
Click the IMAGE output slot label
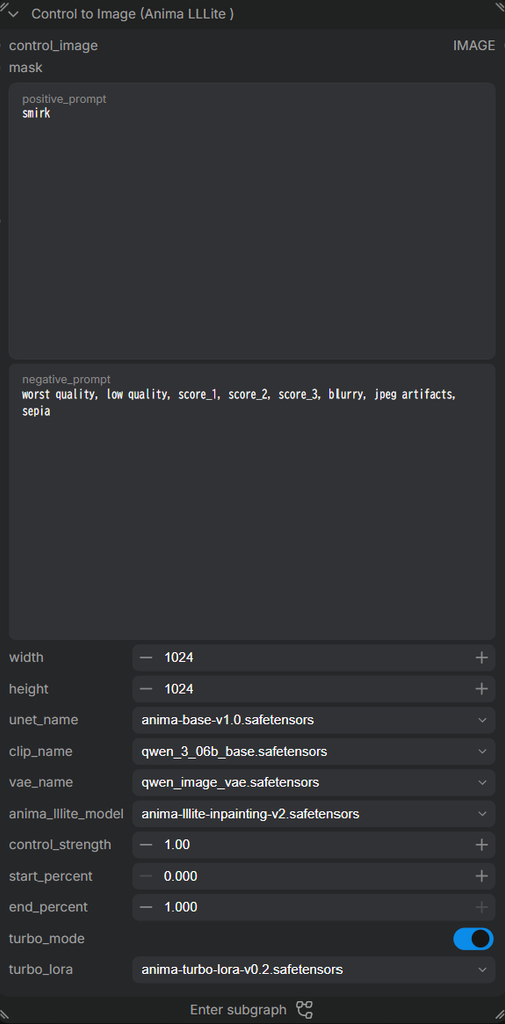click(474, 46)
